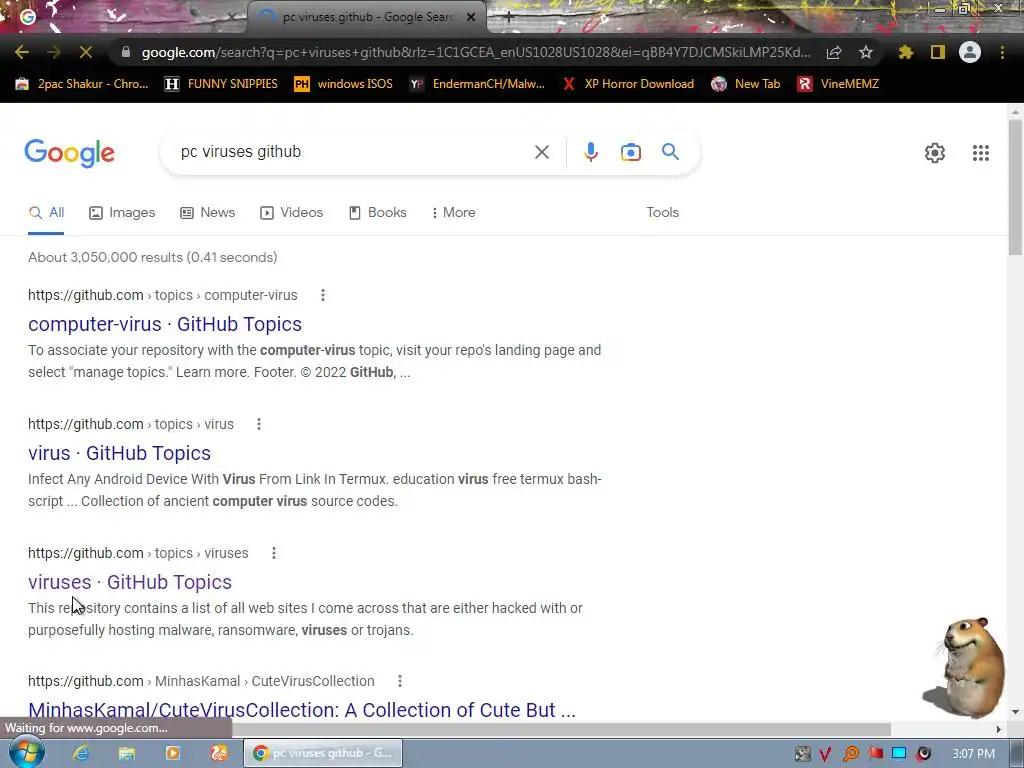The height and width of the screenshot is (768, 1024).
Task: Open the 2pac Shakur bookmark
Action: (x=82, y=84)
